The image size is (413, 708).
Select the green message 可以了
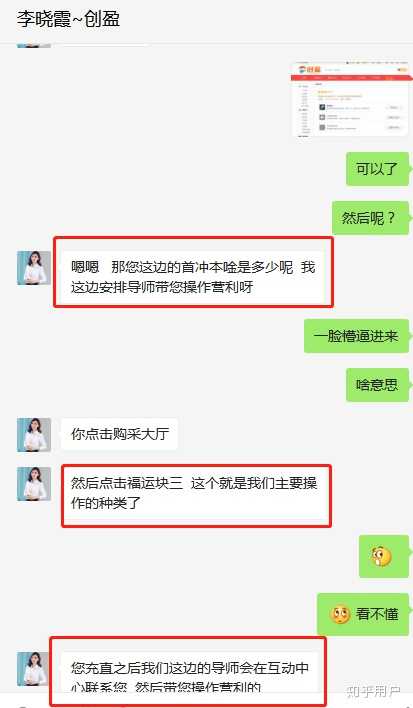click(377, 169)
